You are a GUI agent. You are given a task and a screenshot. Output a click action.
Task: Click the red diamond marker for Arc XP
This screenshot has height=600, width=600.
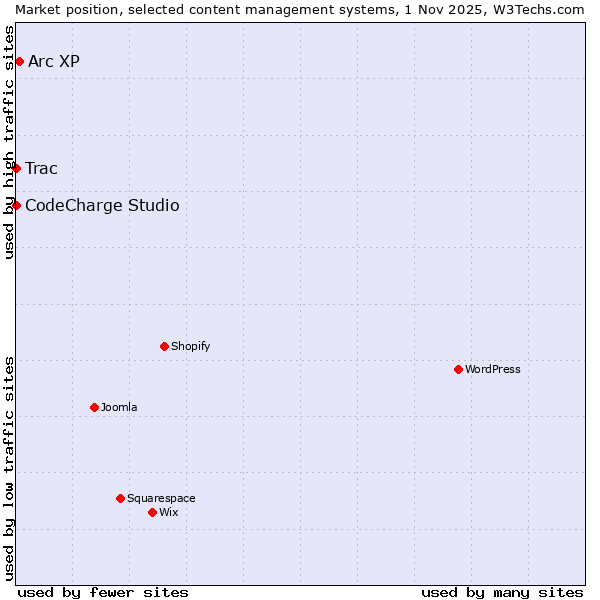pos(19,62)
